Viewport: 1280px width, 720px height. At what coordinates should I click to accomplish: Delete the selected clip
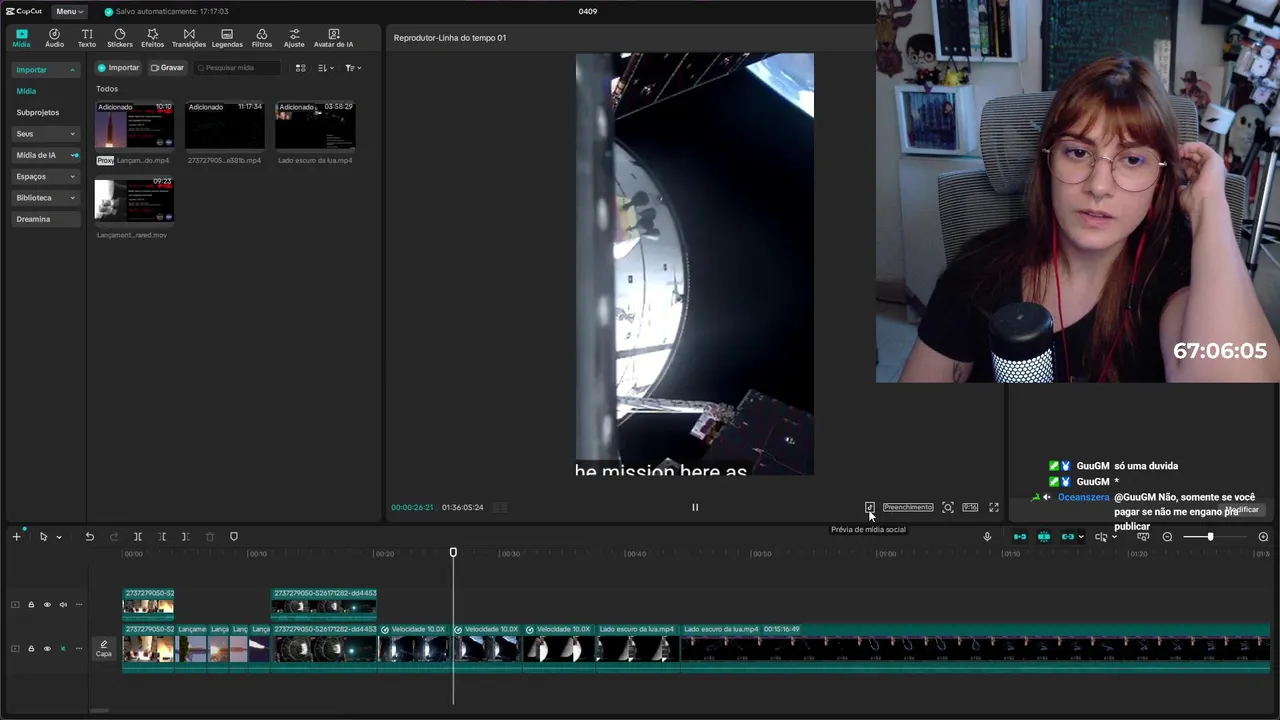tap(210, 537)
